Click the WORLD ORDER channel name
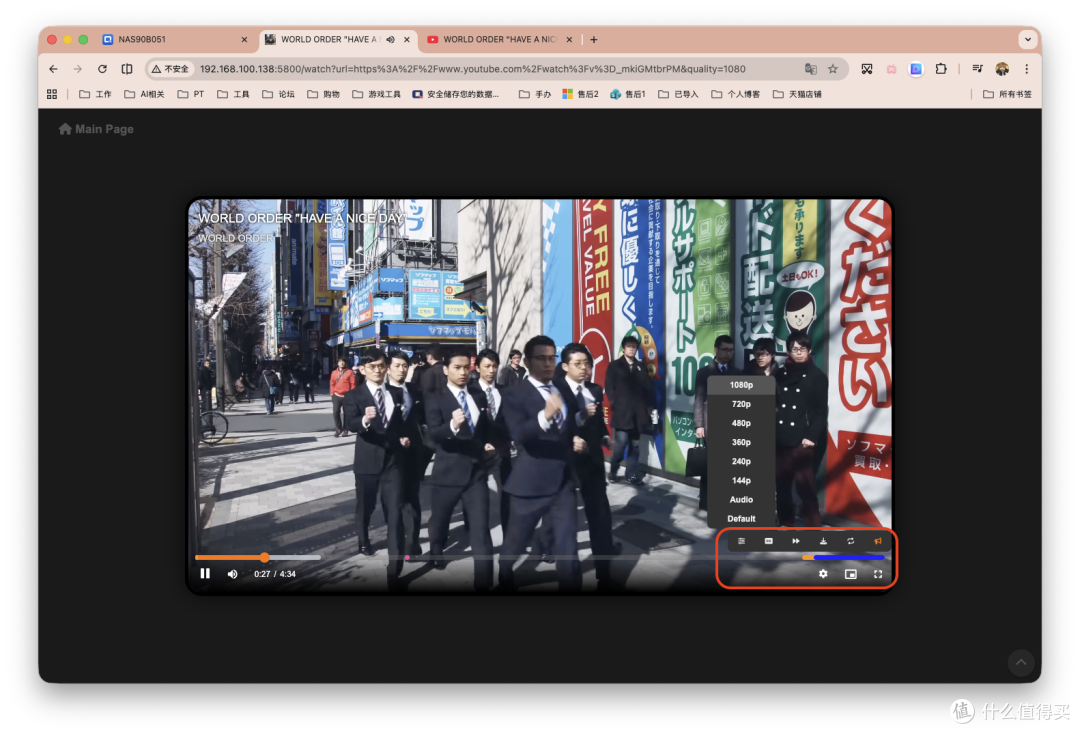The width and height of the screenshot is (1080, 734). click(236, 238)
